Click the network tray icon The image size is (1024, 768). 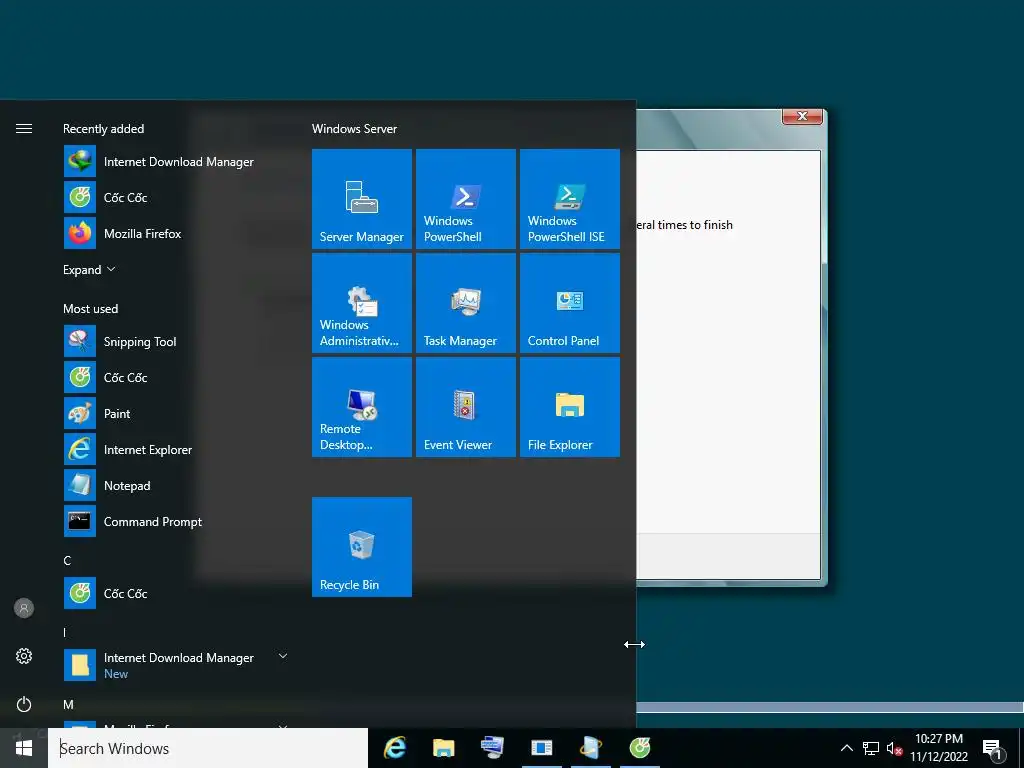tap(871, 748)
